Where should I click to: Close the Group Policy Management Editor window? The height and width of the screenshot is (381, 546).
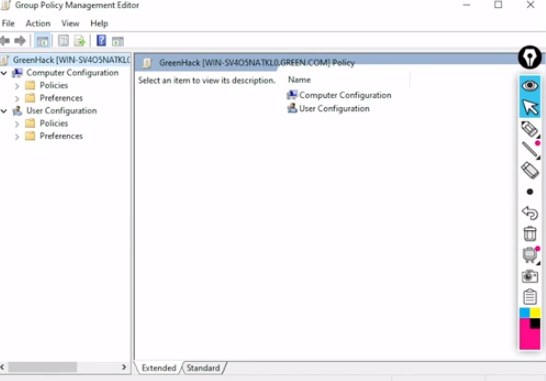(530, 5)
